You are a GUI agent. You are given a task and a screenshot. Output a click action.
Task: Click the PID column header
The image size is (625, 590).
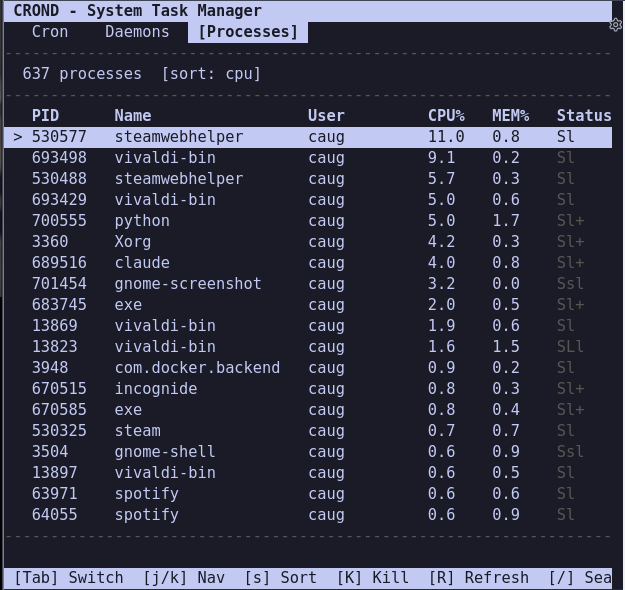45,116
